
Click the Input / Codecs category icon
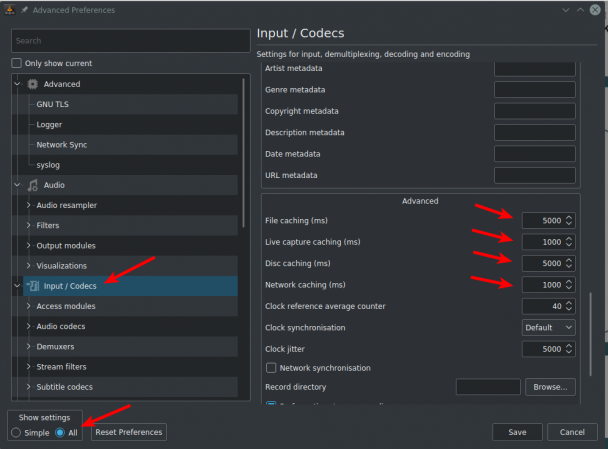pos(33,286)
